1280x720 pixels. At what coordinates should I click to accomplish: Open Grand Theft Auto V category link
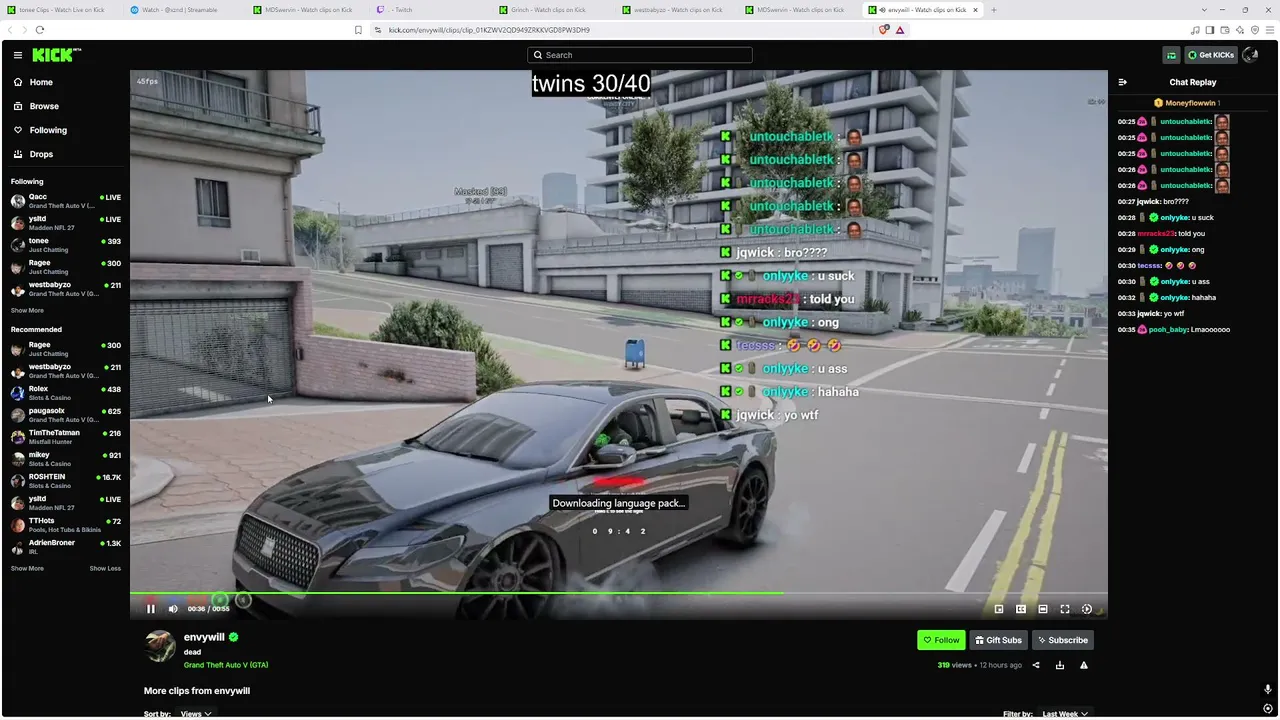coord(226,665)
